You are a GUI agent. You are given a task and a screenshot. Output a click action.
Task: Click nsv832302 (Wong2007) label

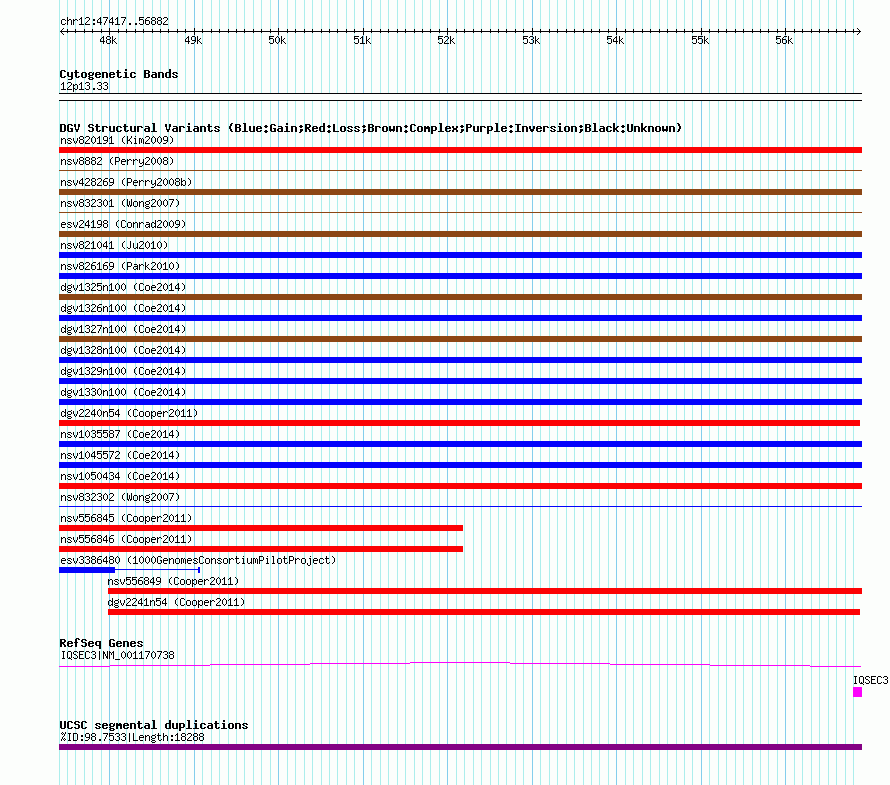pos(120,497)
